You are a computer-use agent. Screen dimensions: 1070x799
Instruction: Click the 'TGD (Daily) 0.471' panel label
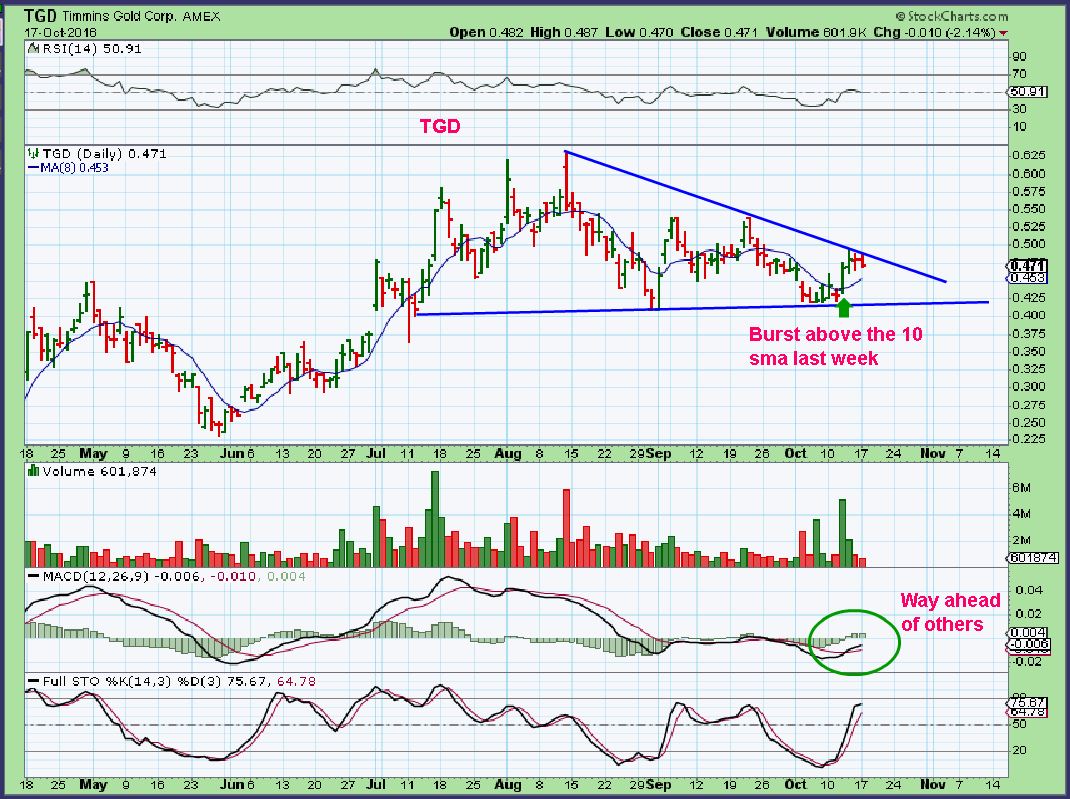click(104, 154)
